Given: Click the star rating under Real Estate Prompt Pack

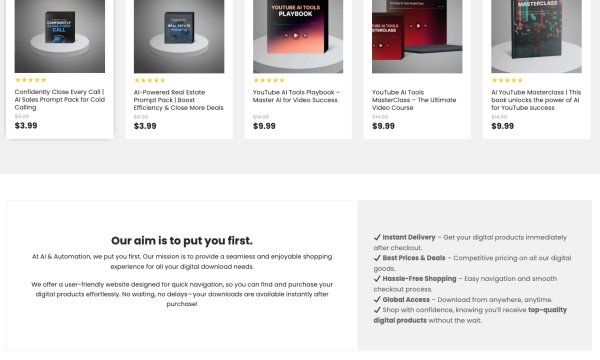Looking at the screenshot, I should pos(150,80).
